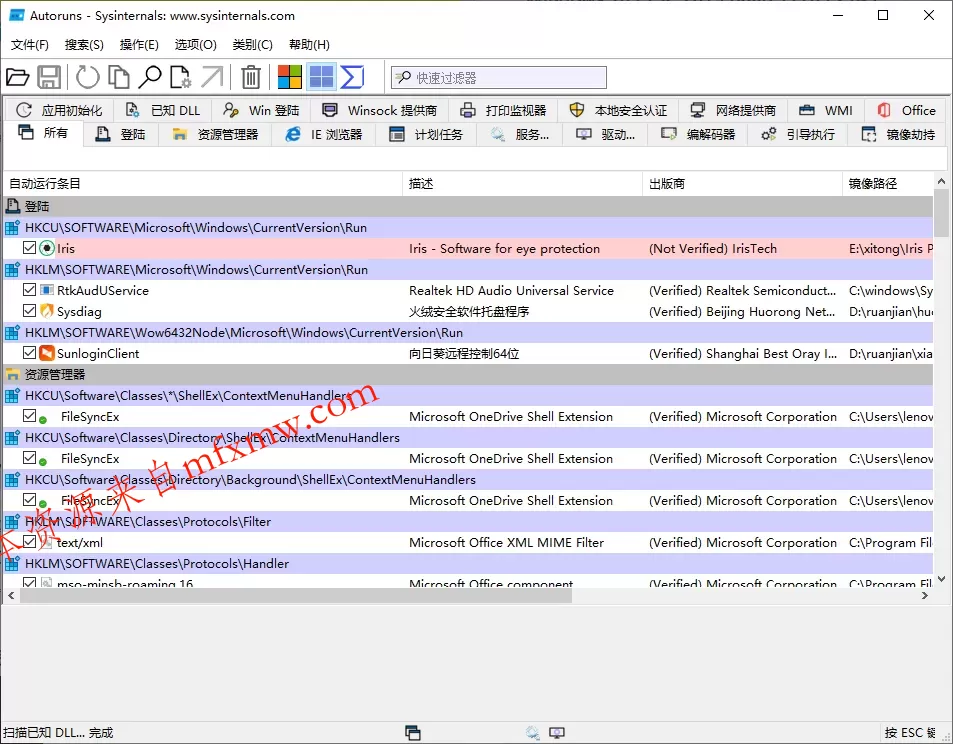Click the horizontal scrollbar right arrow
Screen dimensions: 953x744
[x=924, y=596]
